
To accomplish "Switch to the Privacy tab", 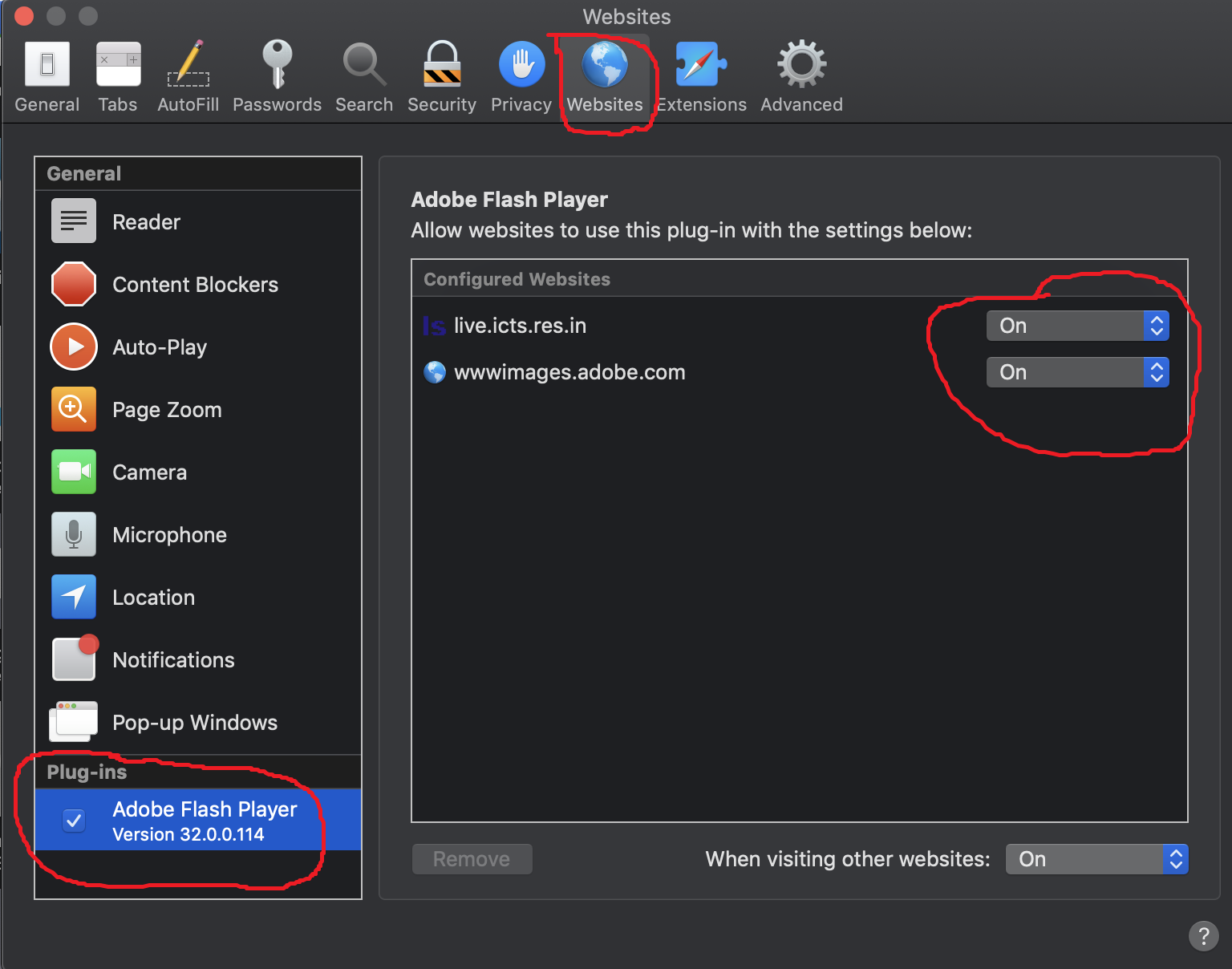I will tap(521, 75).
